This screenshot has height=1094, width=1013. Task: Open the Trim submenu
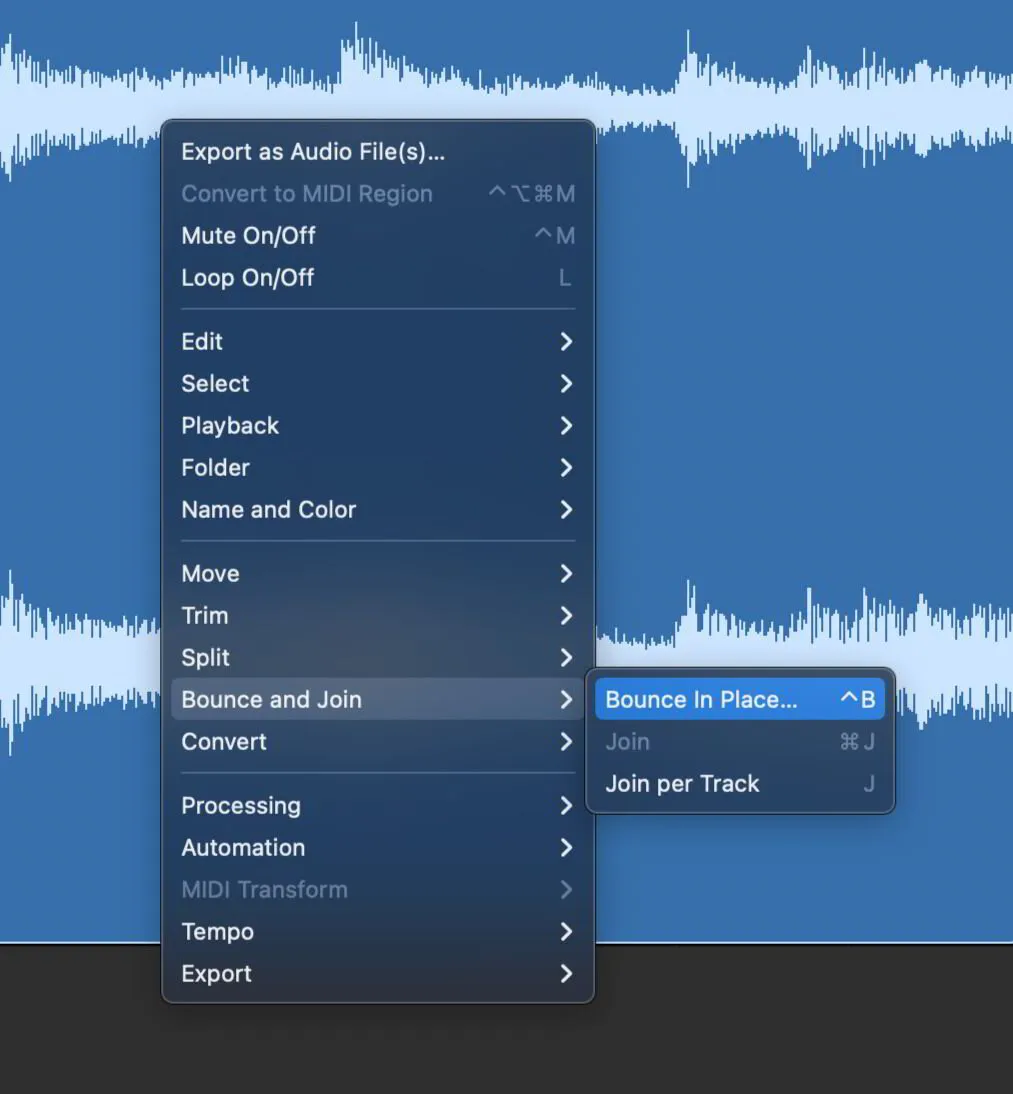(x=205, y=615)
